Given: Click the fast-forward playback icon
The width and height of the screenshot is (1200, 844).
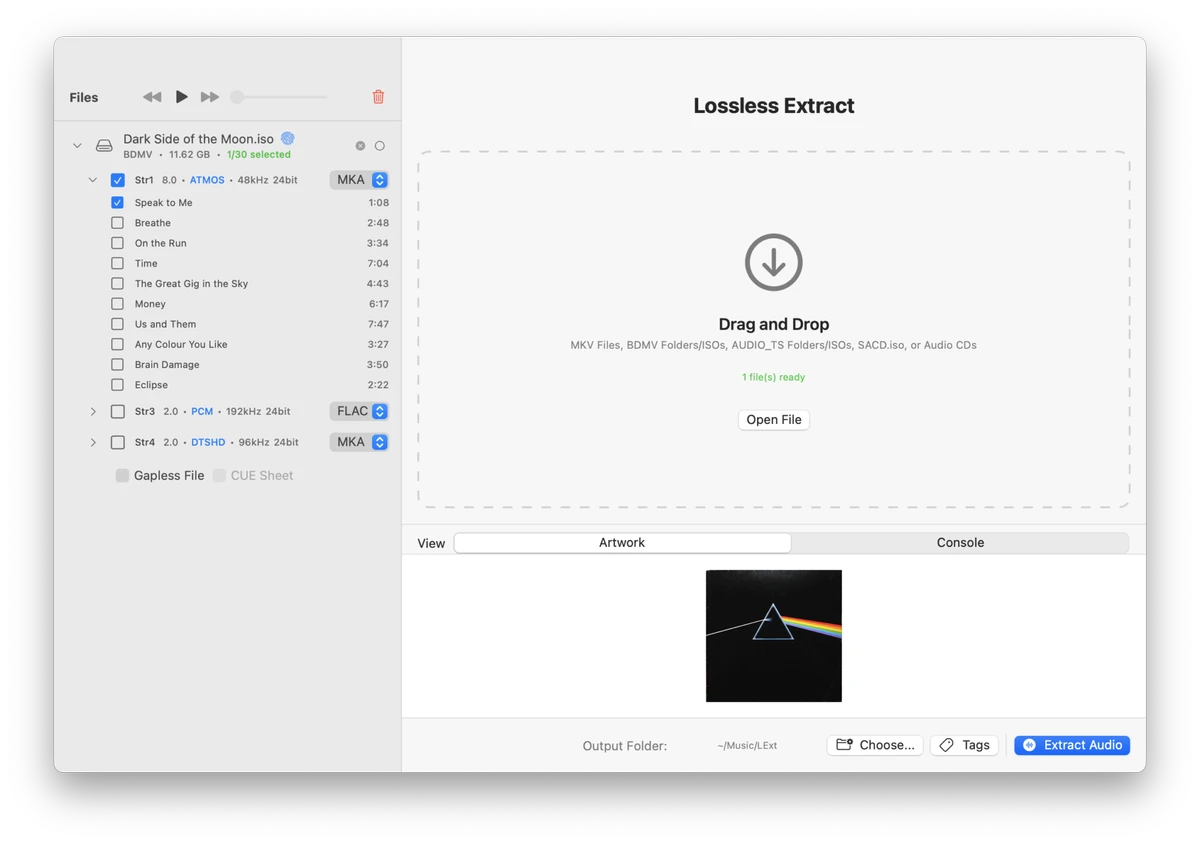Looking at the screenshot, I should [x=210, y=97].
